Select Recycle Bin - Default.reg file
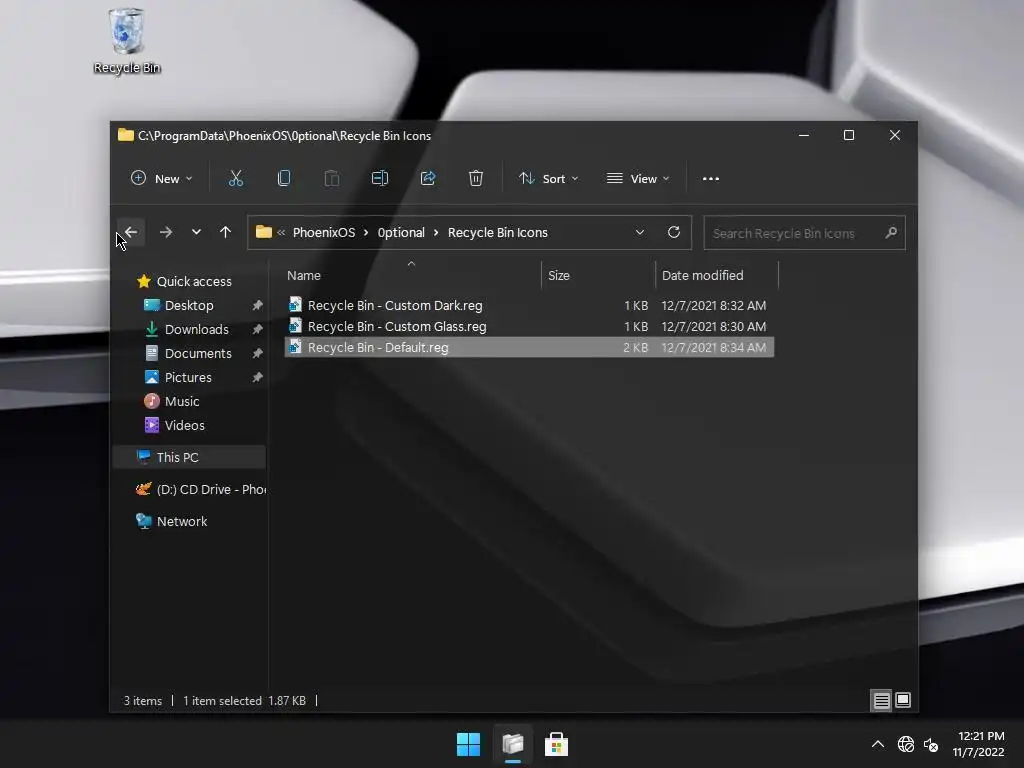The height and width of the screenshot is (768, 1024). coord(529,347)
